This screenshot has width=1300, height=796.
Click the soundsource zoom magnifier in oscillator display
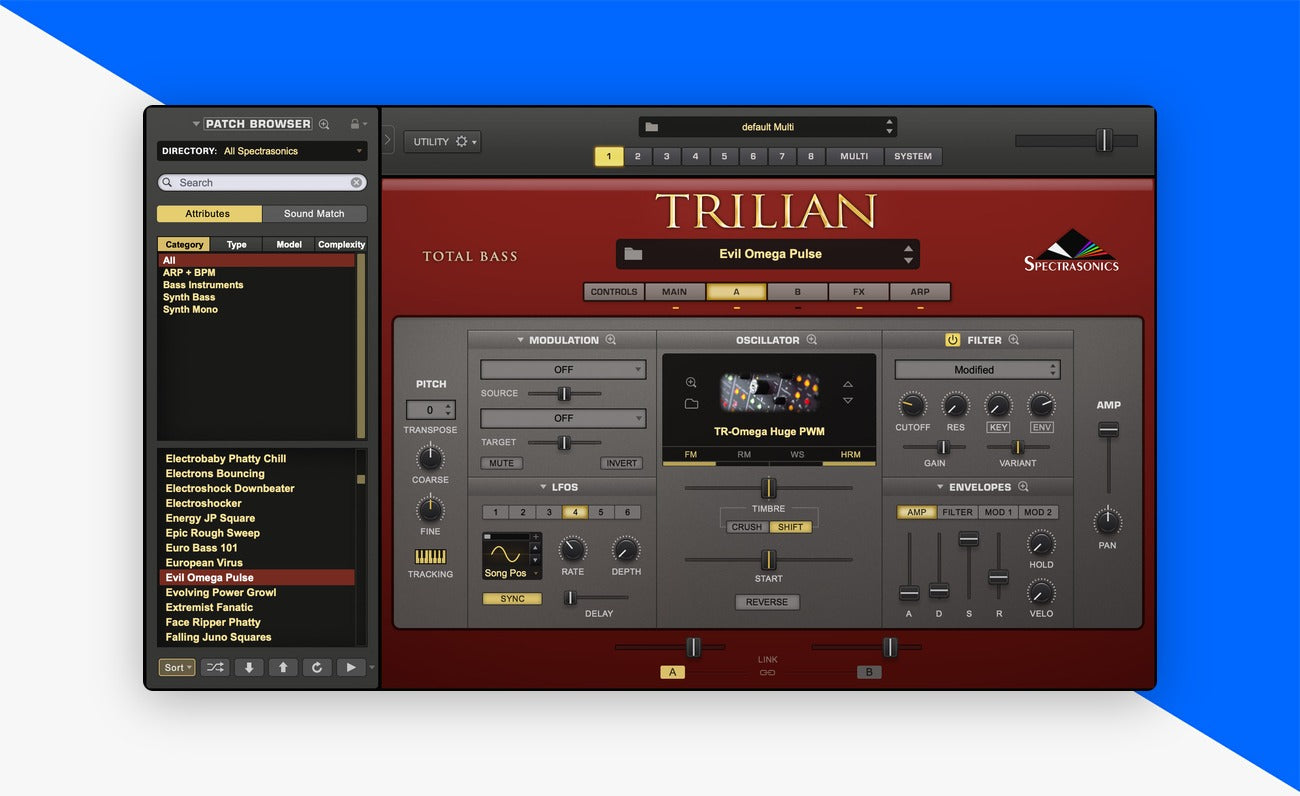691,383
